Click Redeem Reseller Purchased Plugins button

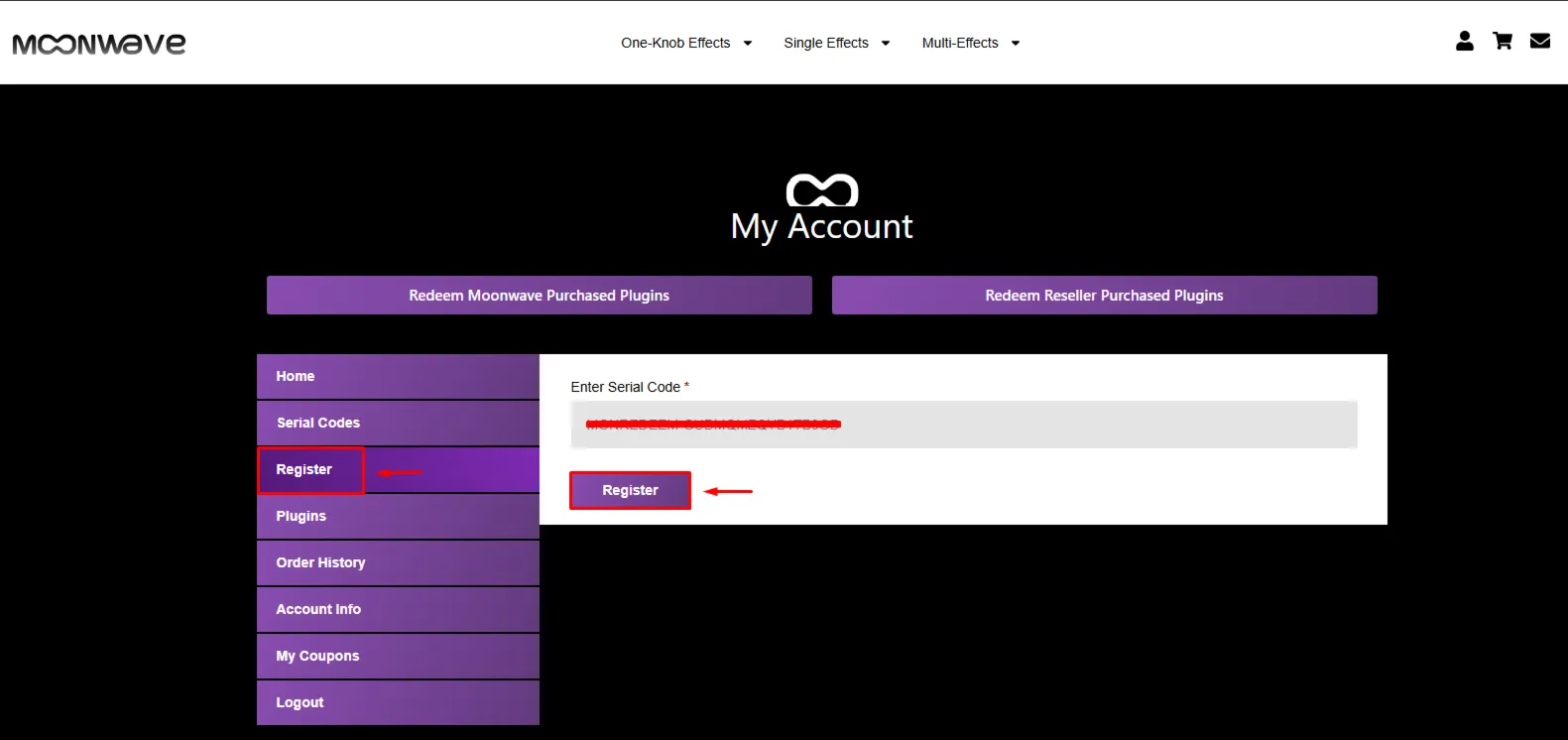(x=1105, y=296)
